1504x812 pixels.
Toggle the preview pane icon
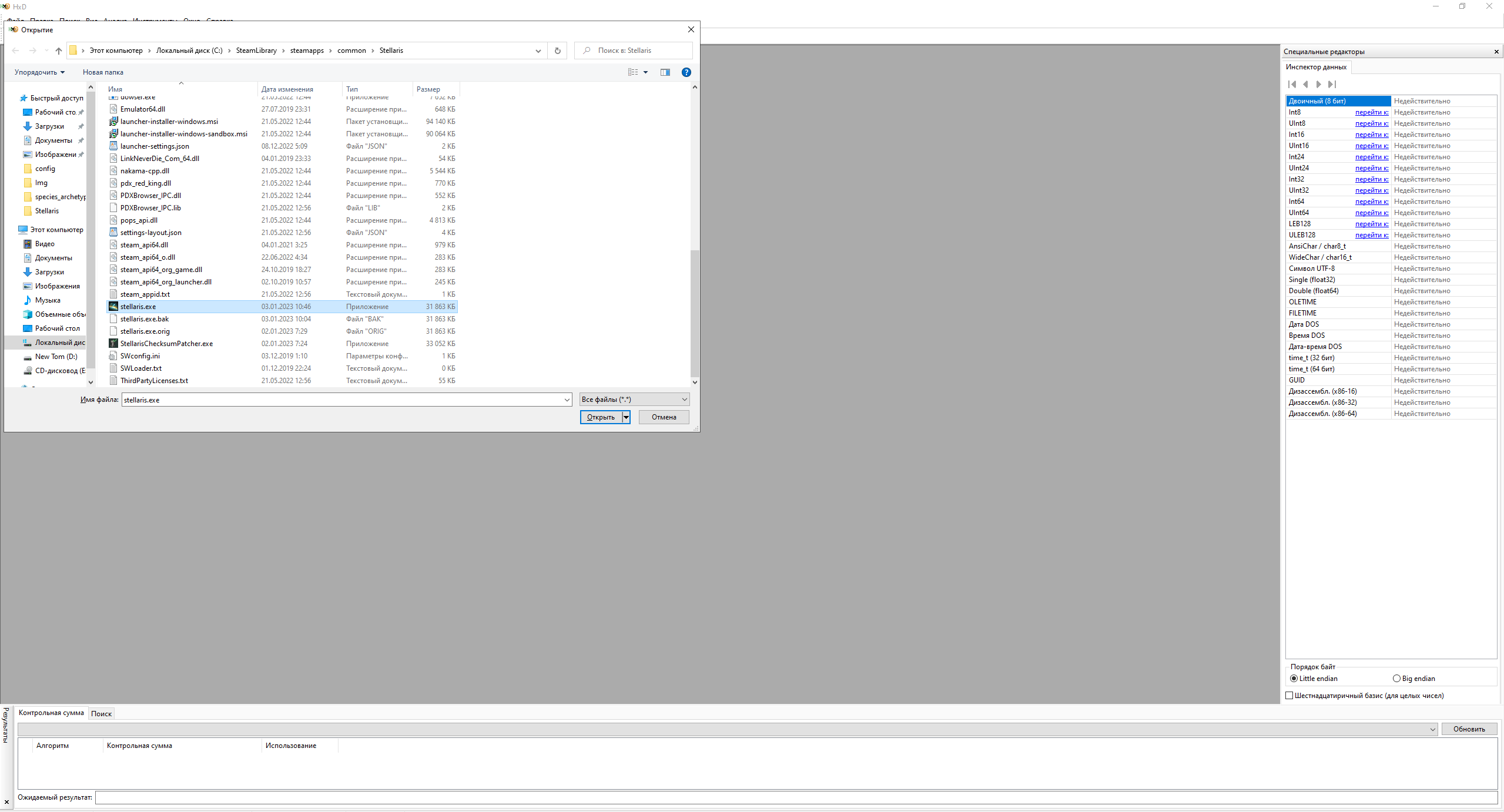665,72
